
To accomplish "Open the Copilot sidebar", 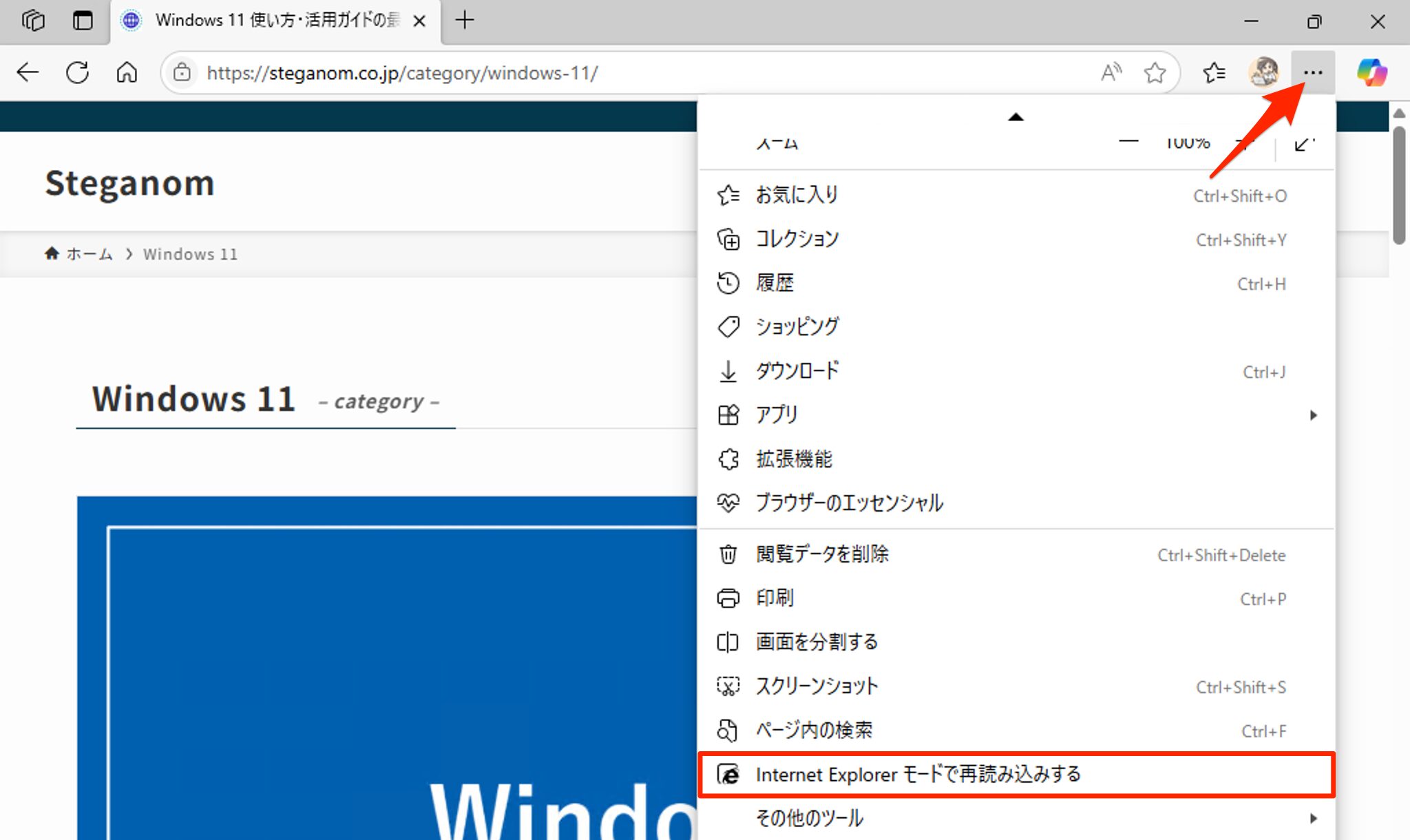I will click(1372, 72).
